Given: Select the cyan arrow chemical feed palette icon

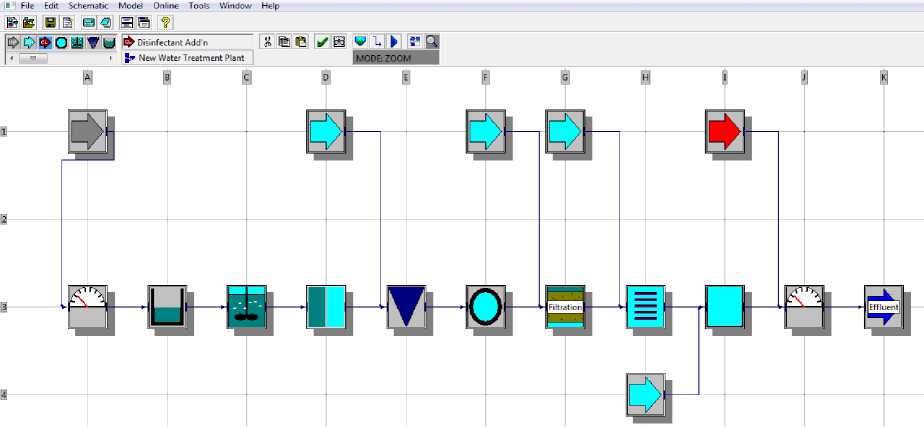Looking at the screenshot, I should pyautogui.click(x=28, y=42).
